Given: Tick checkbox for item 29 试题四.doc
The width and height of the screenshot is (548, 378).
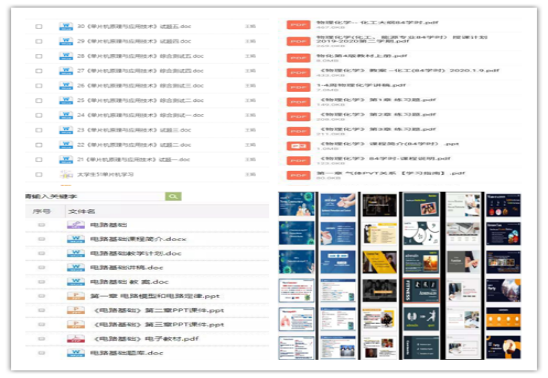Looking at the screenshot, I should [39, 41].
